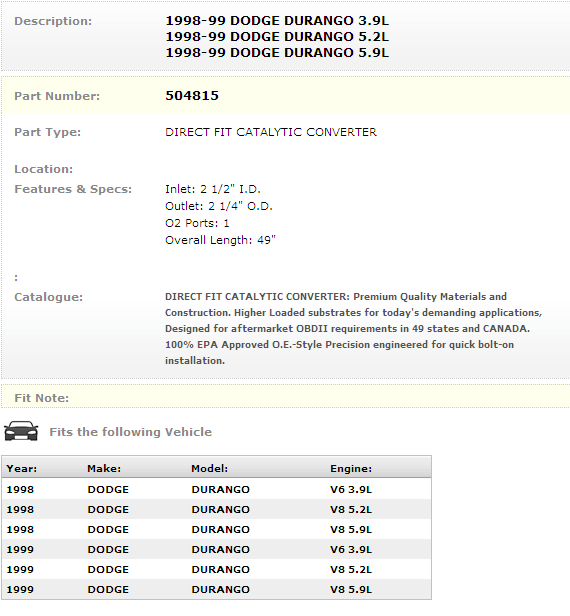Select the 1999 Durango V8 5.9L row

point(216,589)
